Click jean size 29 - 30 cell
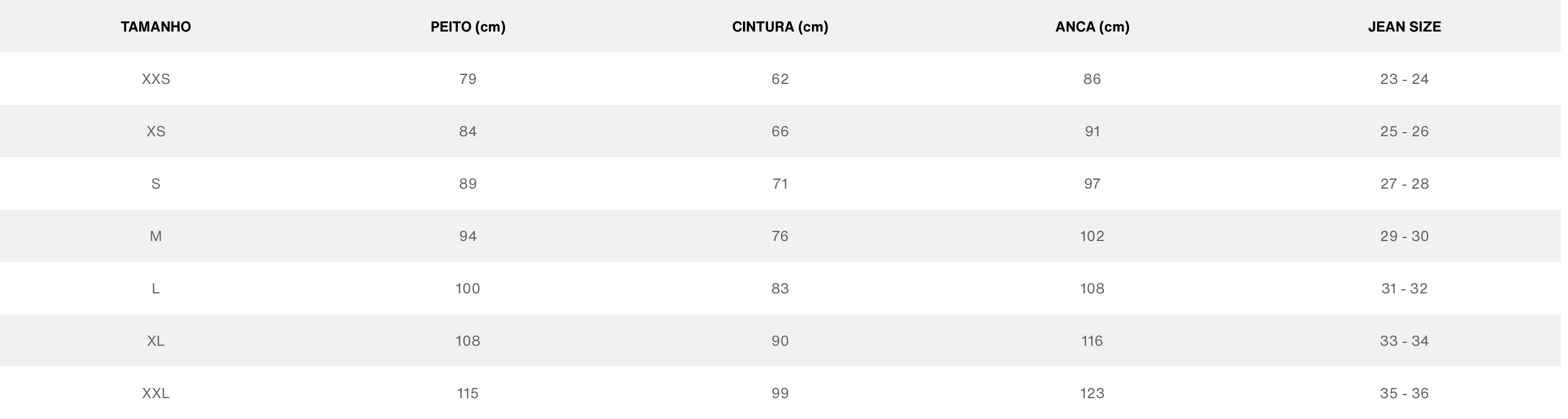1568x419 pixels. pyautogui.click(x=1404, y=236)
